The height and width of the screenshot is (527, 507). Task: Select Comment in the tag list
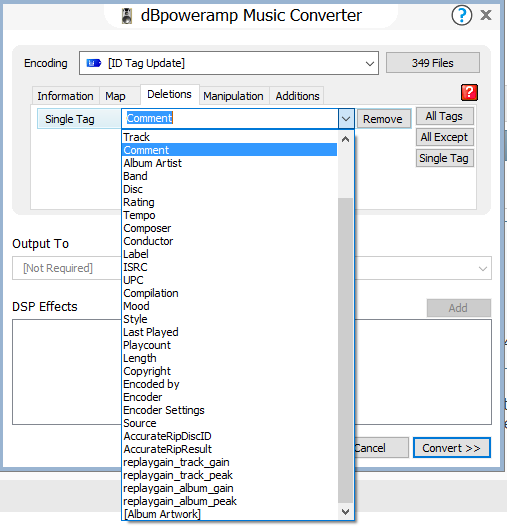tap(229, 150)
